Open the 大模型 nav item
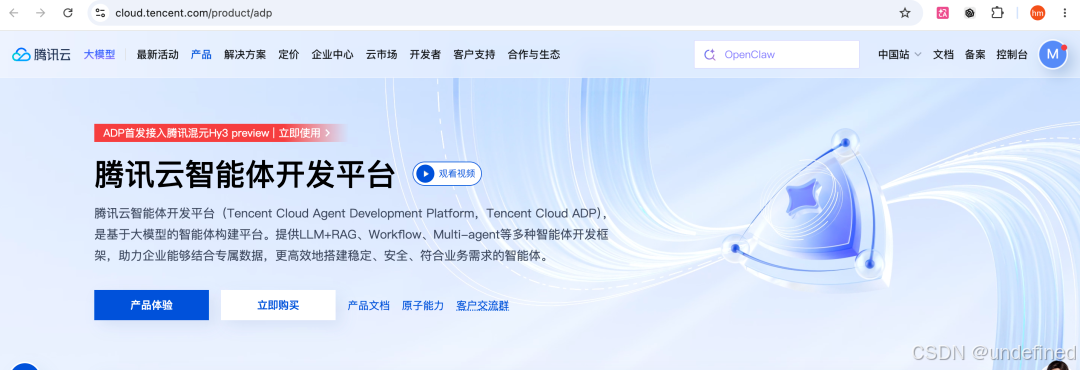Screen dimensions: 1080x370 click(100, 54)
